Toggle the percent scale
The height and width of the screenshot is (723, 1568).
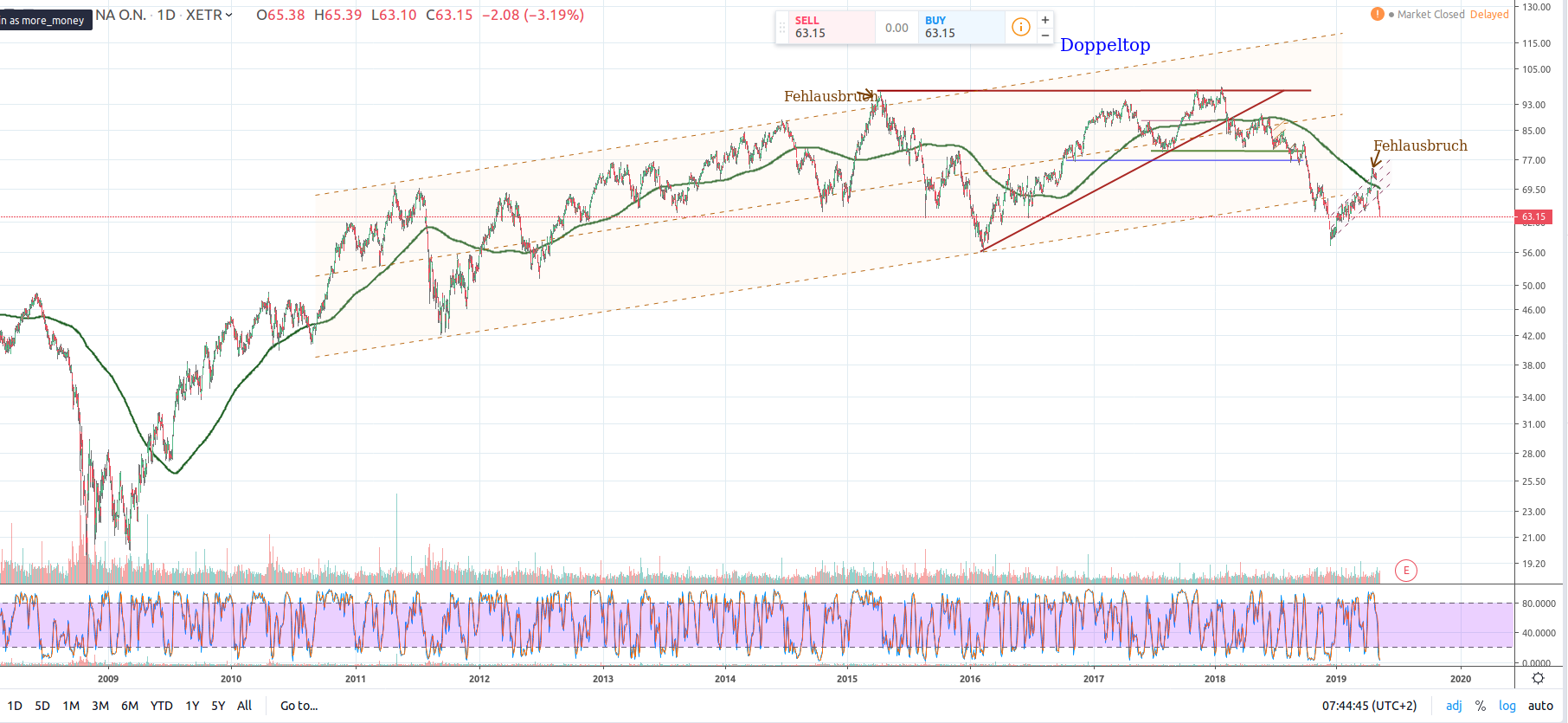click(1481, 706)
